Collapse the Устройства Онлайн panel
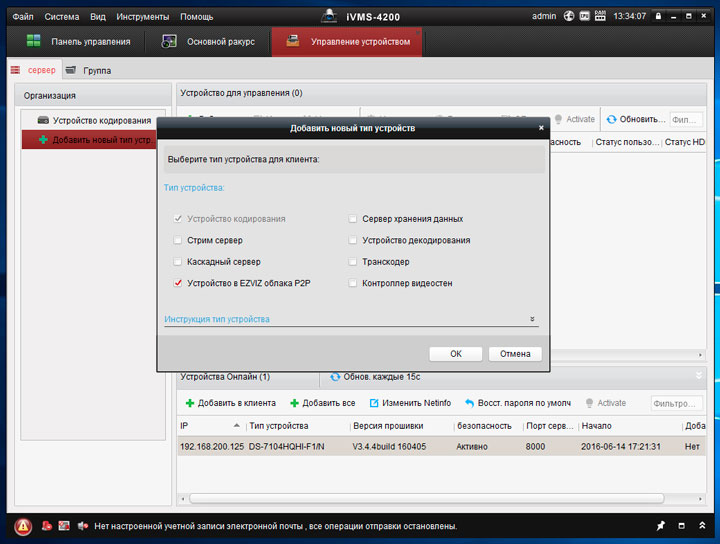The width and height of the screenshot is (720, 544). [x=699, y=376]
